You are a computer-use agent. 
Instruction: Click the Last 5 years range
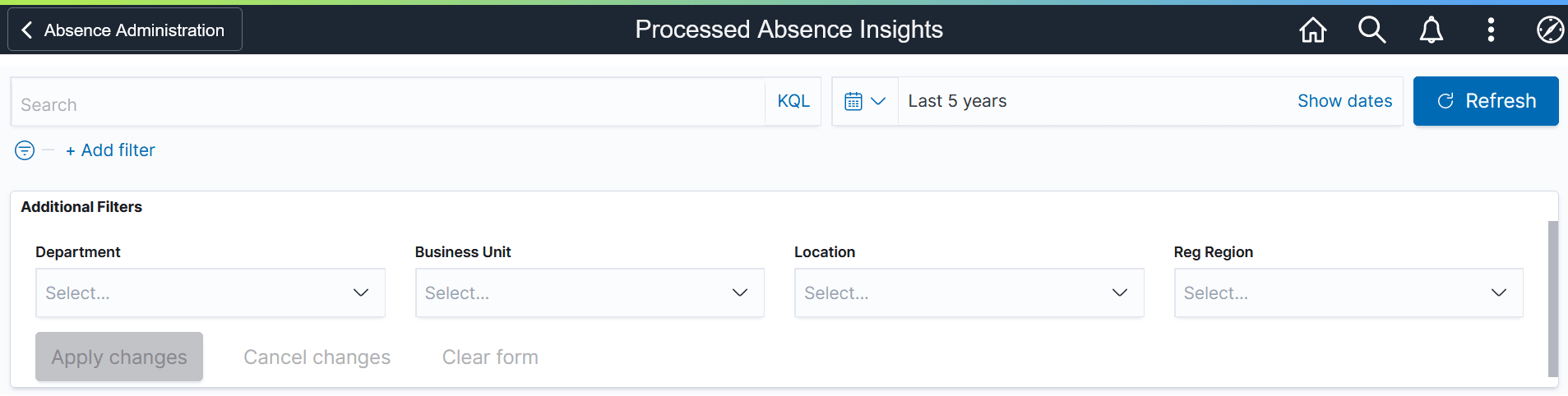(x=957, y=101)
